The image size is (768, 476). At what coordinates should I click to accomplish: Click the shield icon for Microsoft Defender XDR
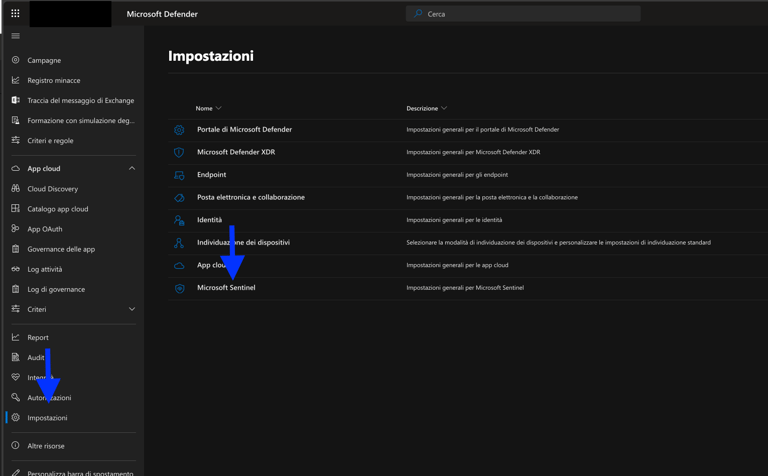179,152
